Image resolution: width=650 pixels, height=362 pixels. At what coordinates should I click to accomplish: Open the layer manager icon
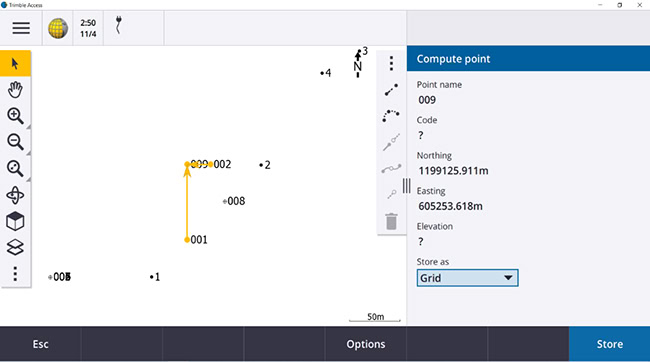coord(15,248)
